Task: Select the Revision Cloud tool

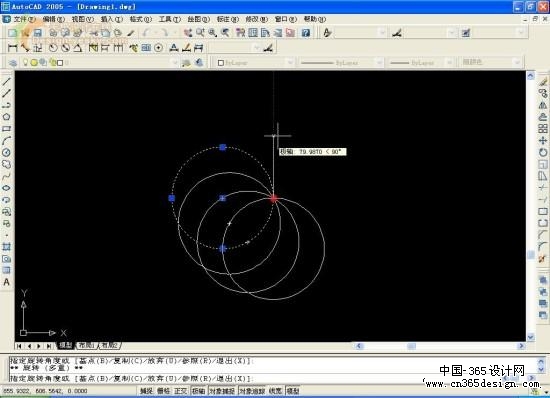Action: point(6,164)
